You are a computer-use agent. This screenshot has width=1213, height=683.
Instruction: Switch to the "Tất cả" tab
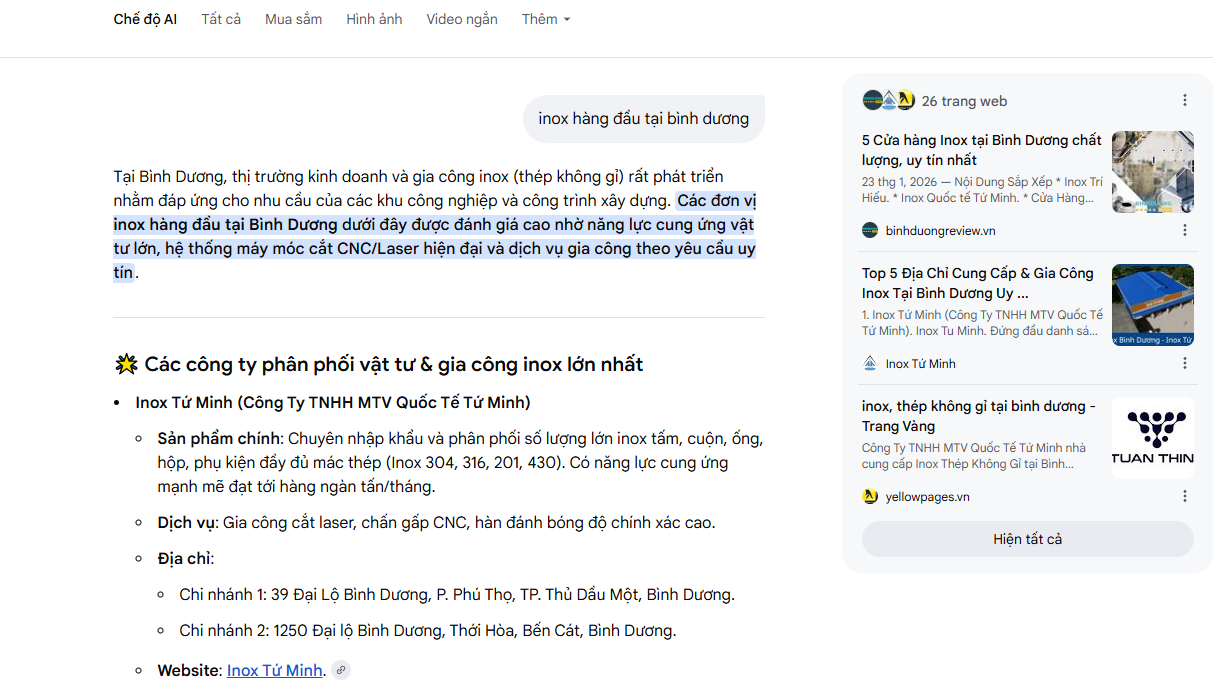point(221,19)
